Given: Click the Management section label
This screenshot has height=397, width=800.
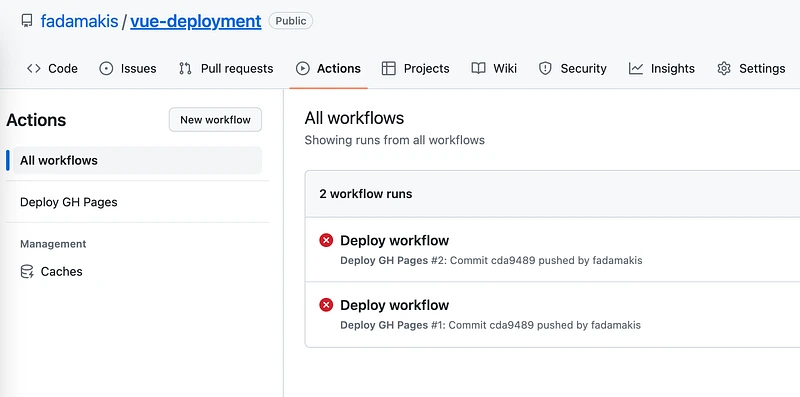Looking at the screenshot, I should (x=53, y=244).
